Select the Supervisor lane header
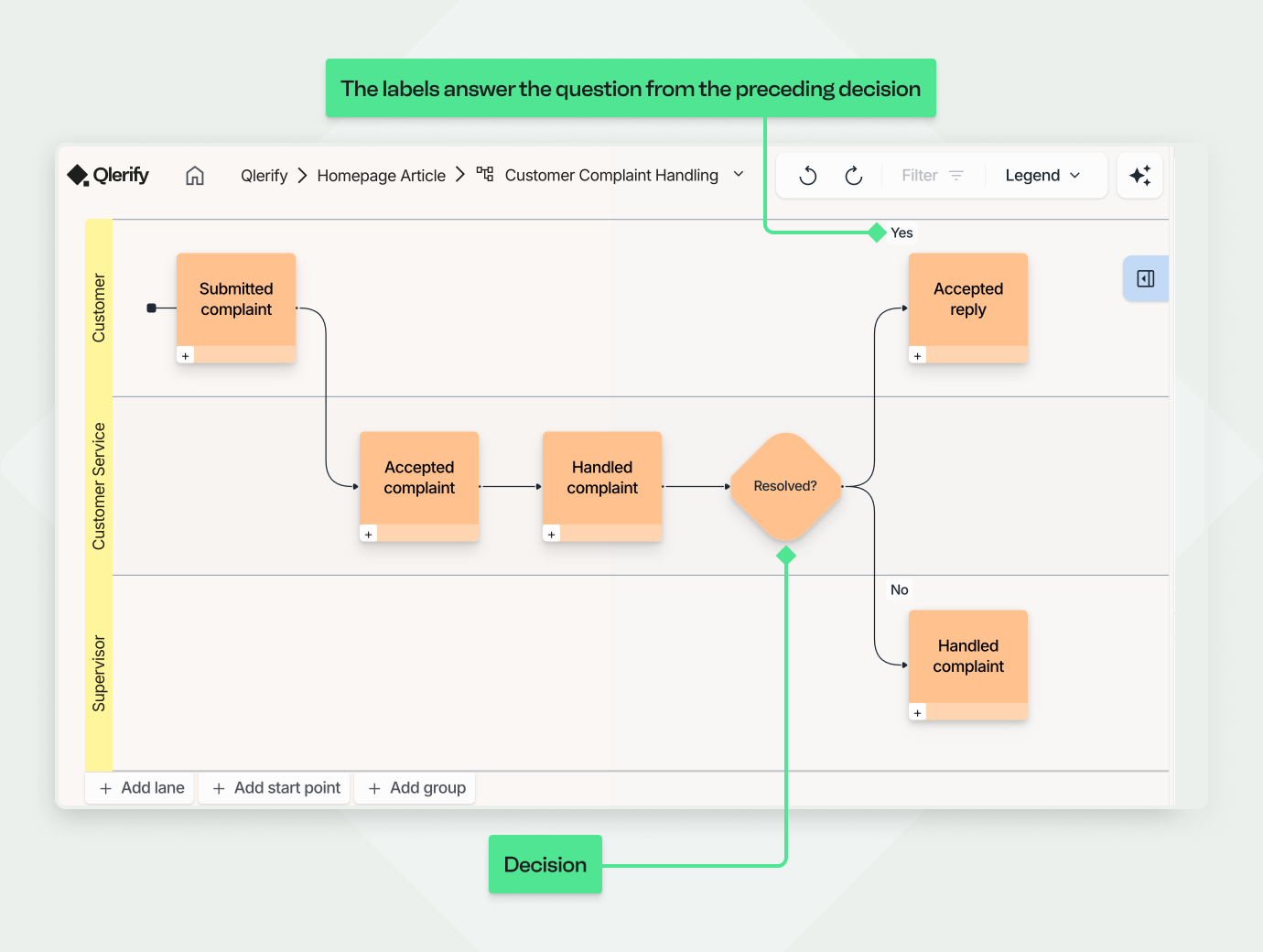This screenshot has width=1263, height=952. [99, 674]
